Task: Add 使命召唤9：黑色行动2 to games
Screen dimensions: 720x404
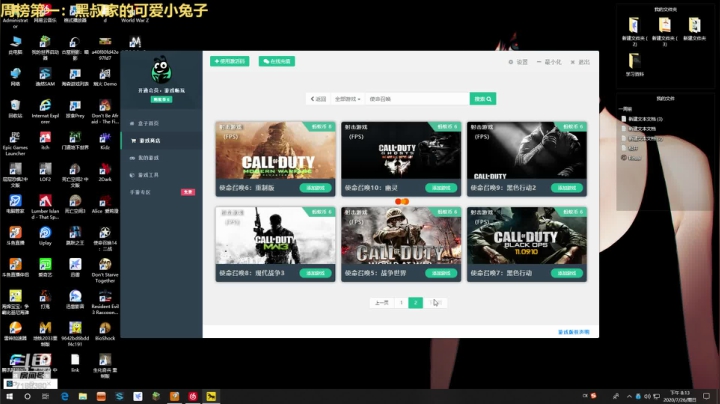Action: click(x=567, y=188)
